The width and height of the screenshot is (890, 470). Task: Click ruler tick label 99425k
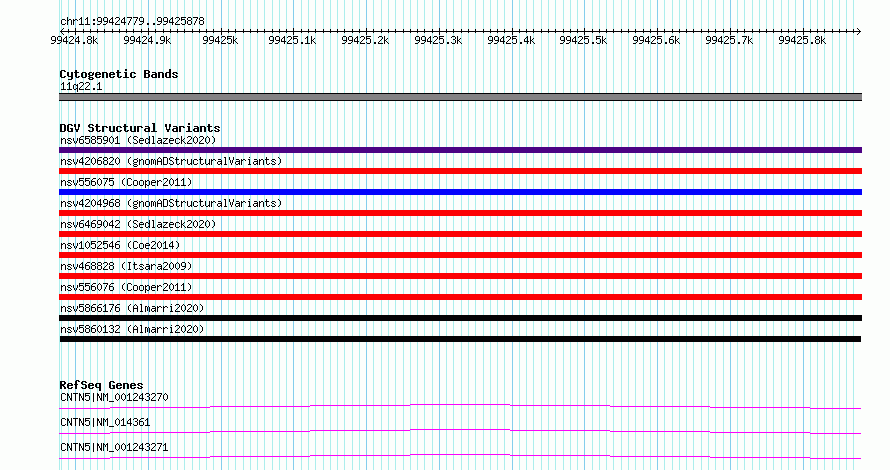click(220, 40)
